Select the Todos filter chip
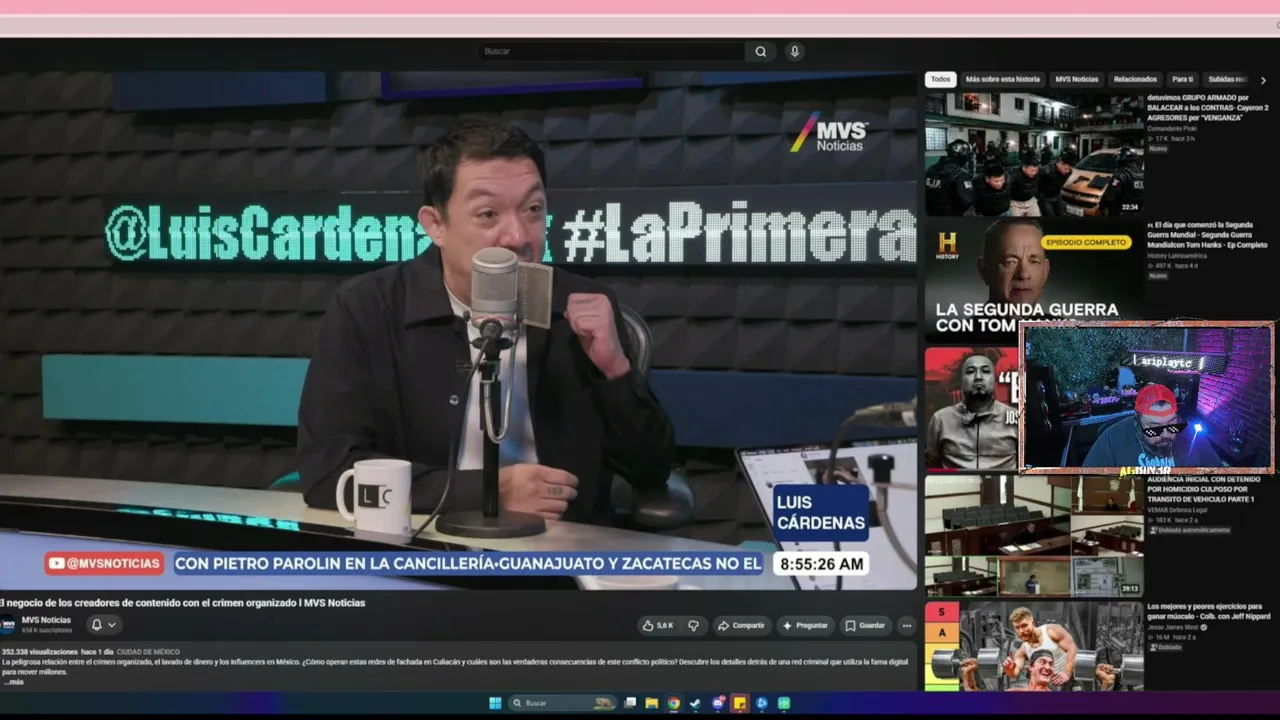Image resolution: width=1280 pixels, height=720 pixels. [940, 79]
